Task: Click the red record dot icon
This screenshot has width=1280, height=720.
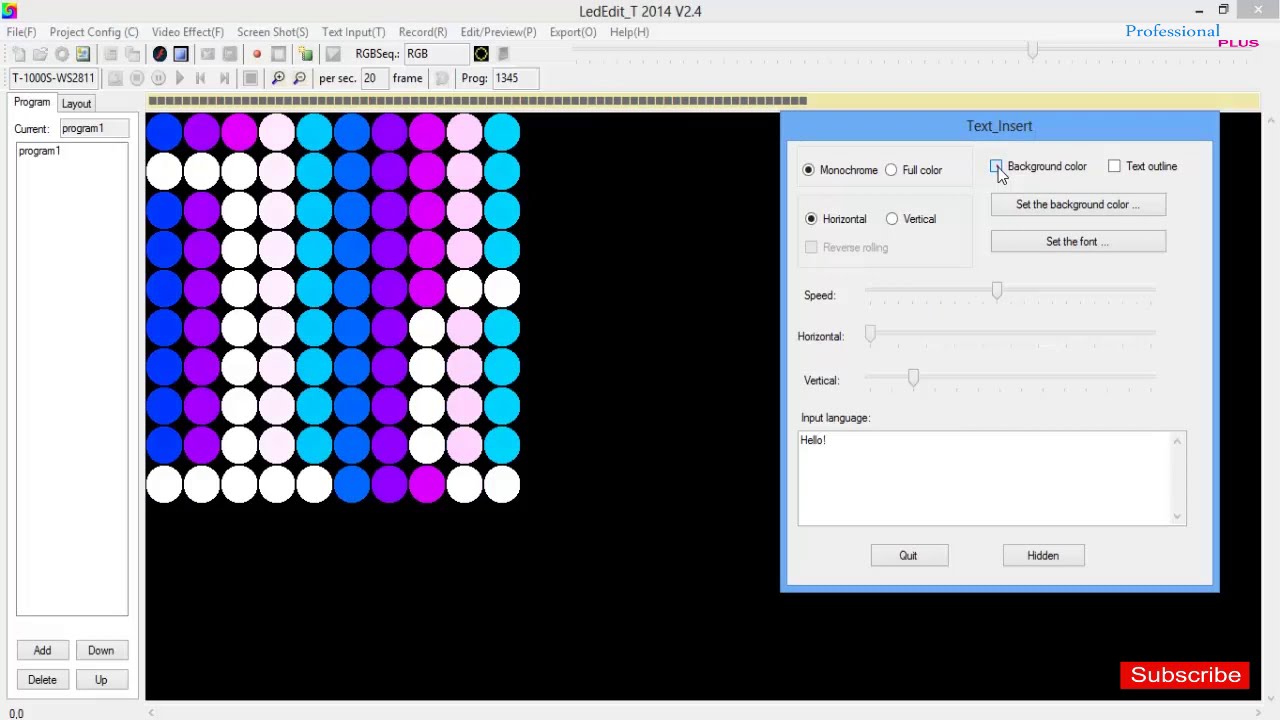Action: pos(257,54)
